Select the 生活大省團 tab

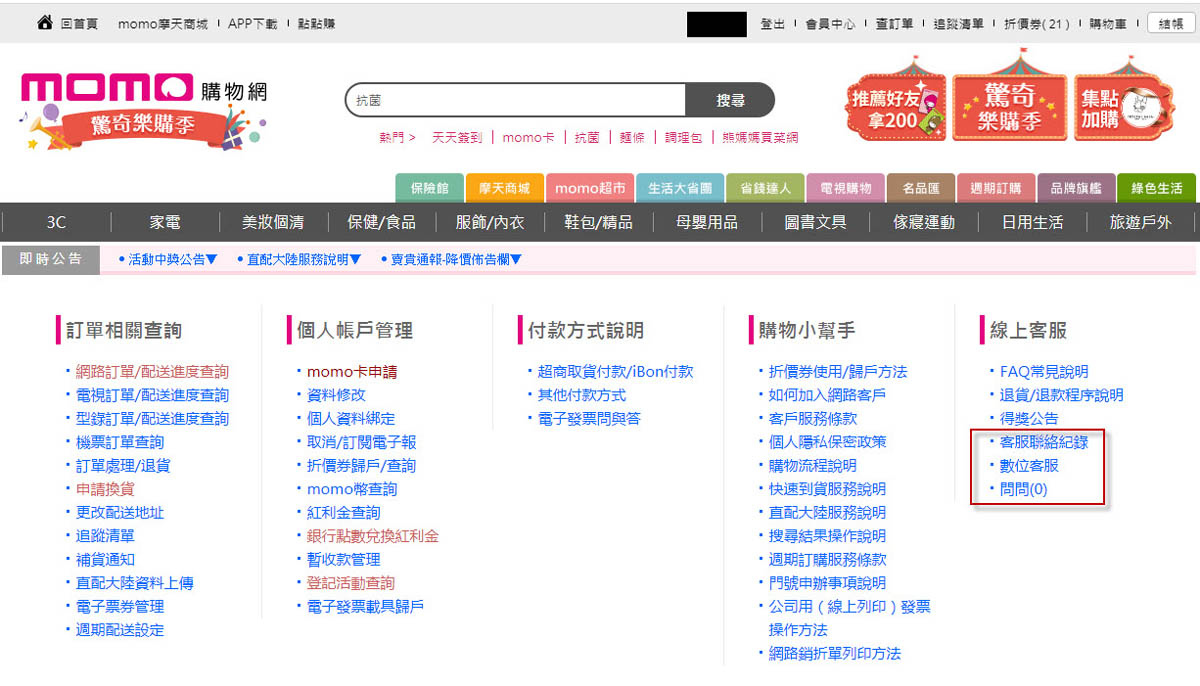(680, 188)
